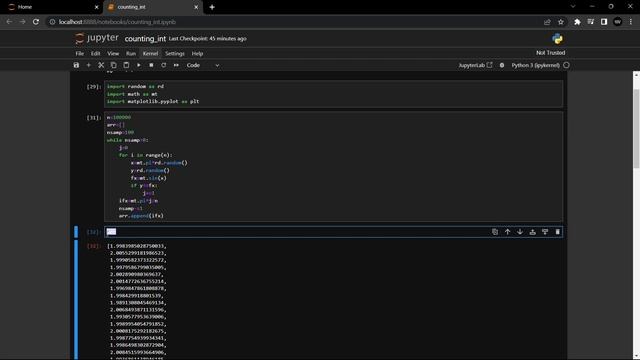Open a new browser tab
Screen dimensions: 640x360
click(x=212, y=7)
